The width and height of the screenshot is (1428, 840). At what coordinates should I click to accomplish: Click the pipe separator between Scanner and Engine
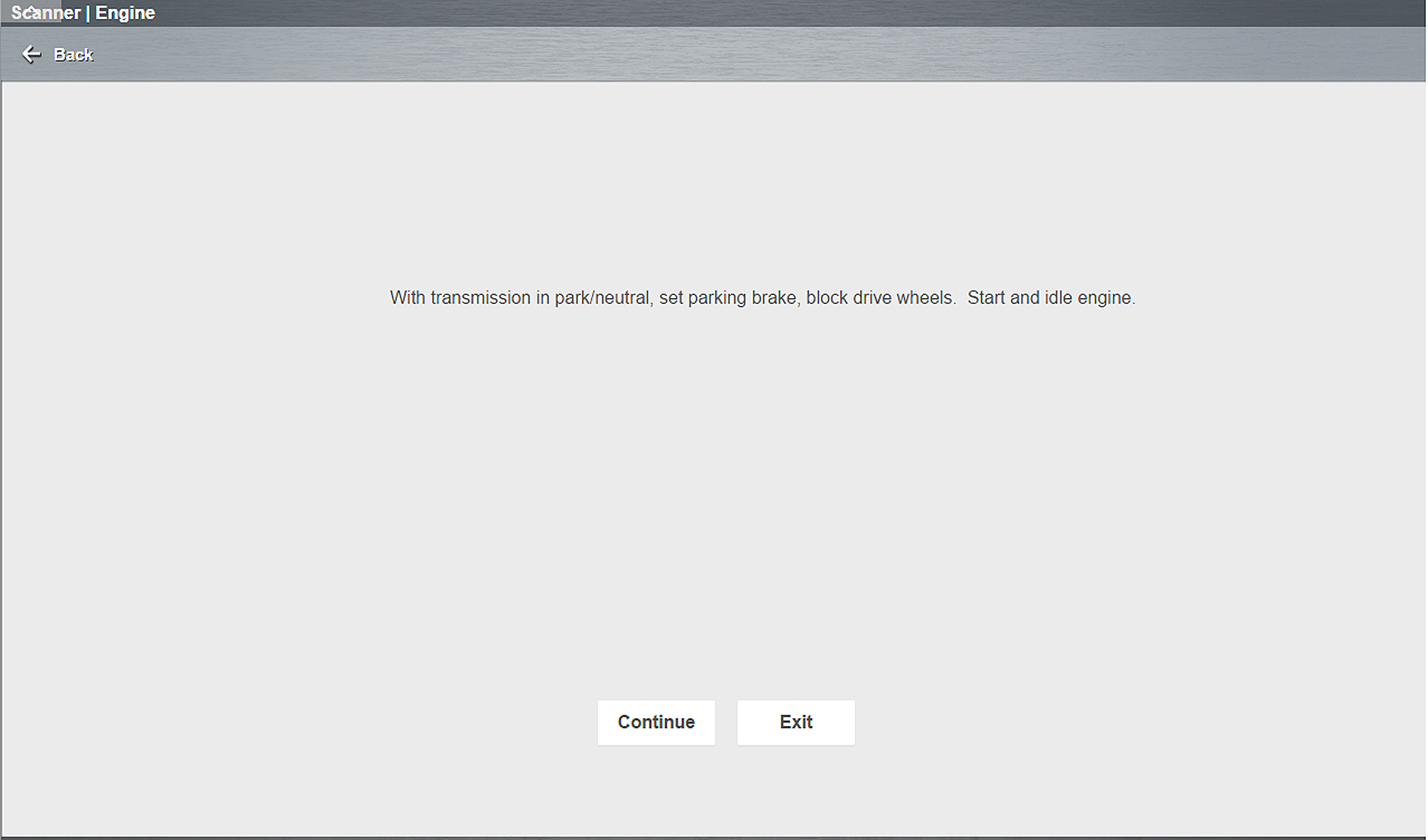[88, 14]
